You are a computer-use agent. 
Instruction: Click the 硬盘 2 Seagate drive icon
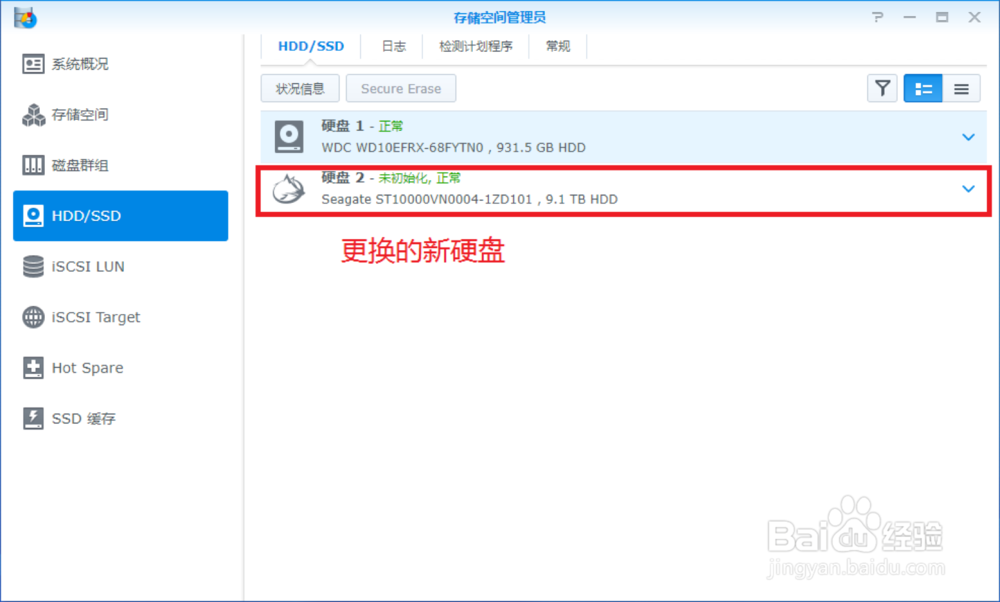coord(288,189)
